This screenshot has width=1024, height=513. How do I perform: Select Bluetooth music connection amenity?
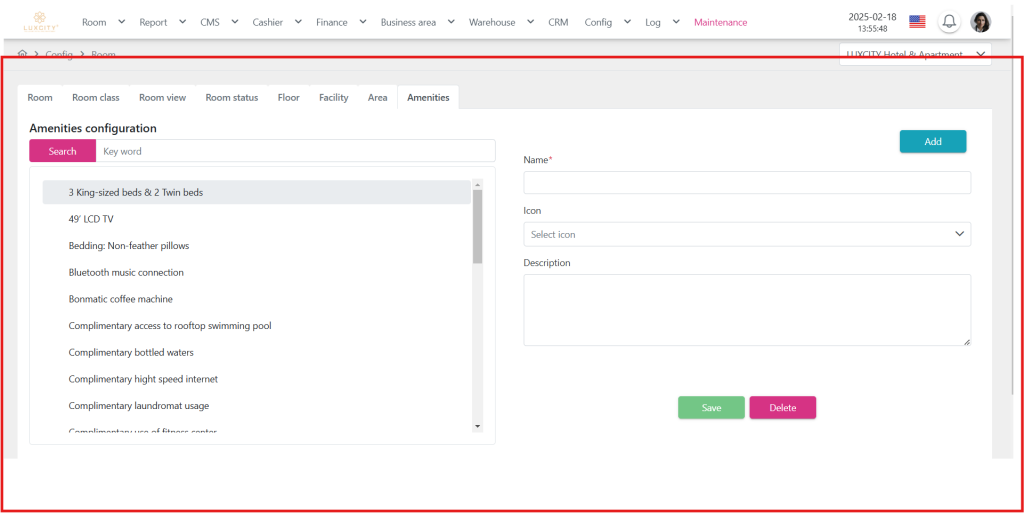[x=126, y=272]
